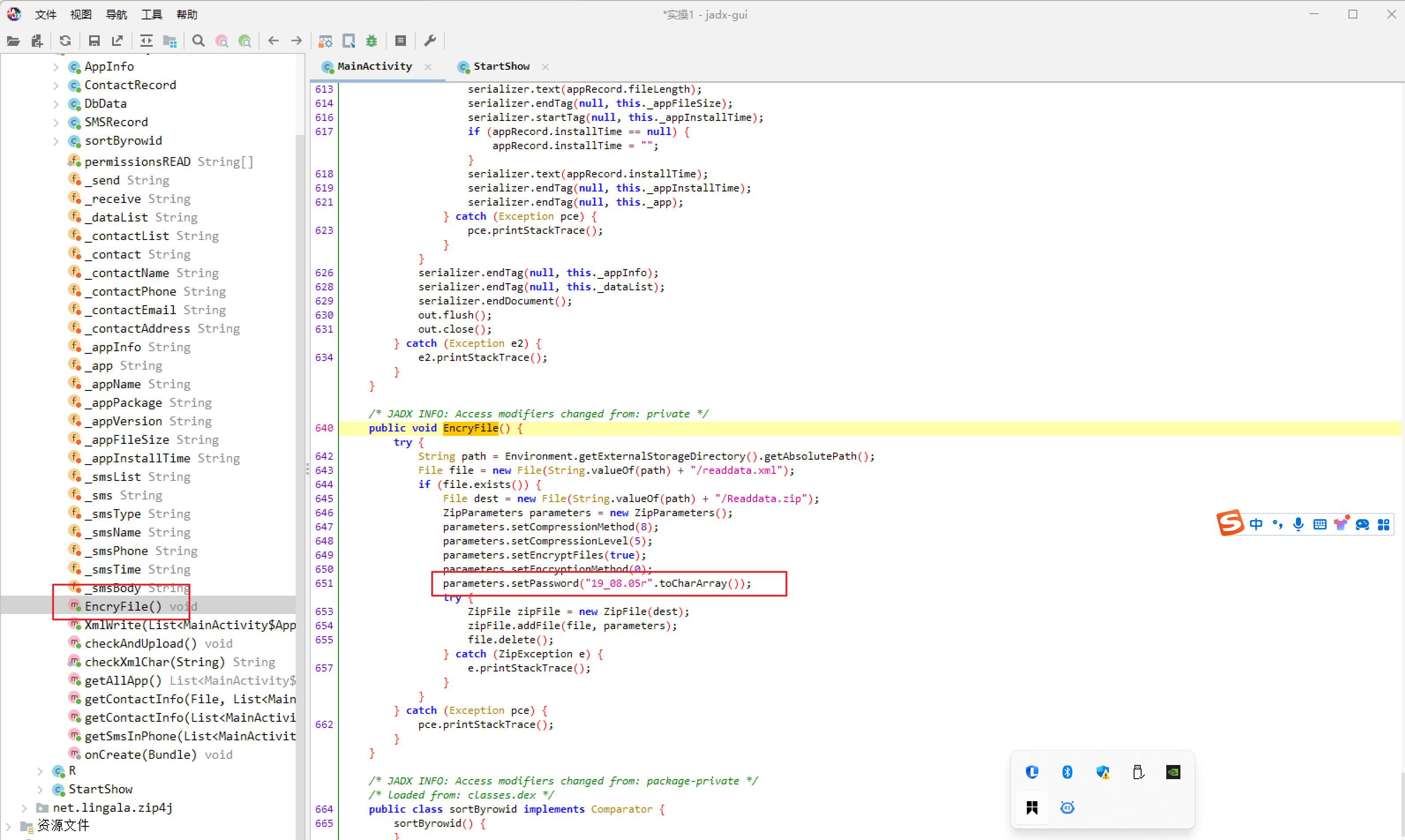
Task: Navigate forward with the right arrow icon
Action: (x=296, y=41)
